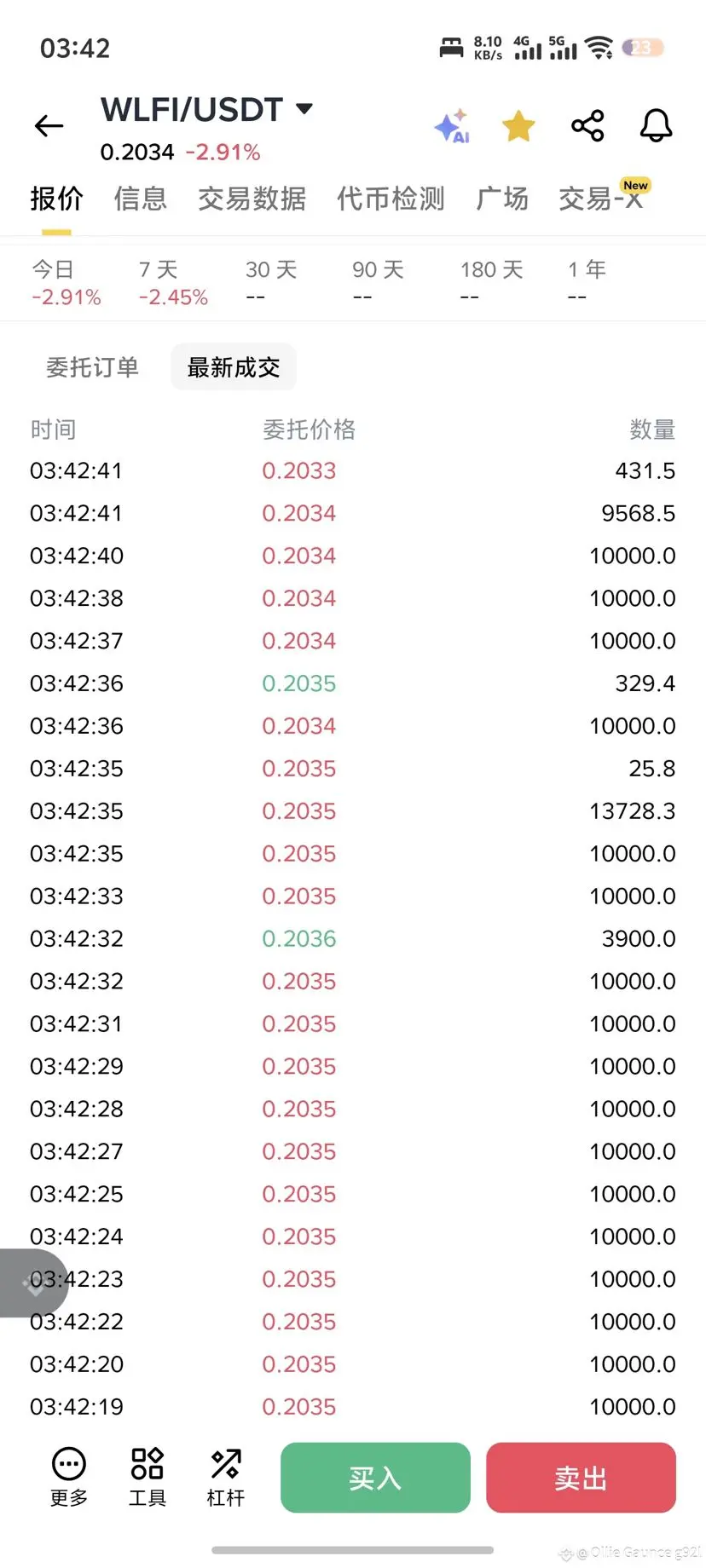Select the 7 天 change period
The height and width of the screenshot is (1568, 706).
[173, 283]
